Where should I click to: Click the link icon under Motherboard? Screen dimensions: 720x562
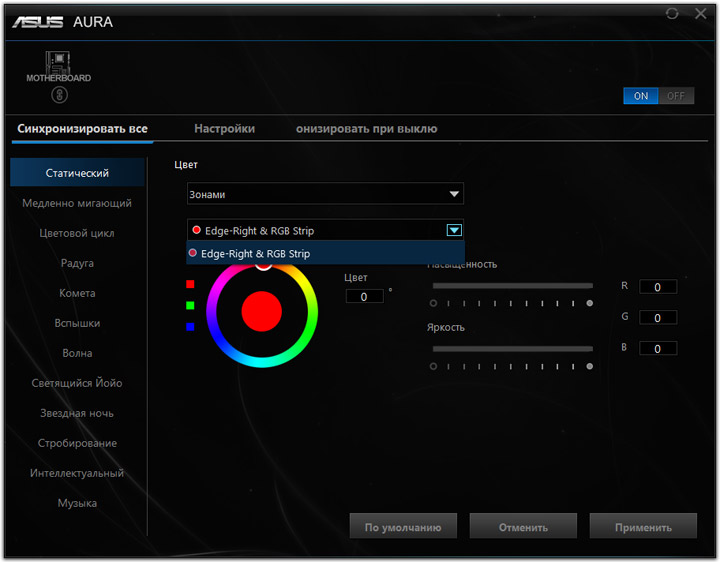coord(59,95)
